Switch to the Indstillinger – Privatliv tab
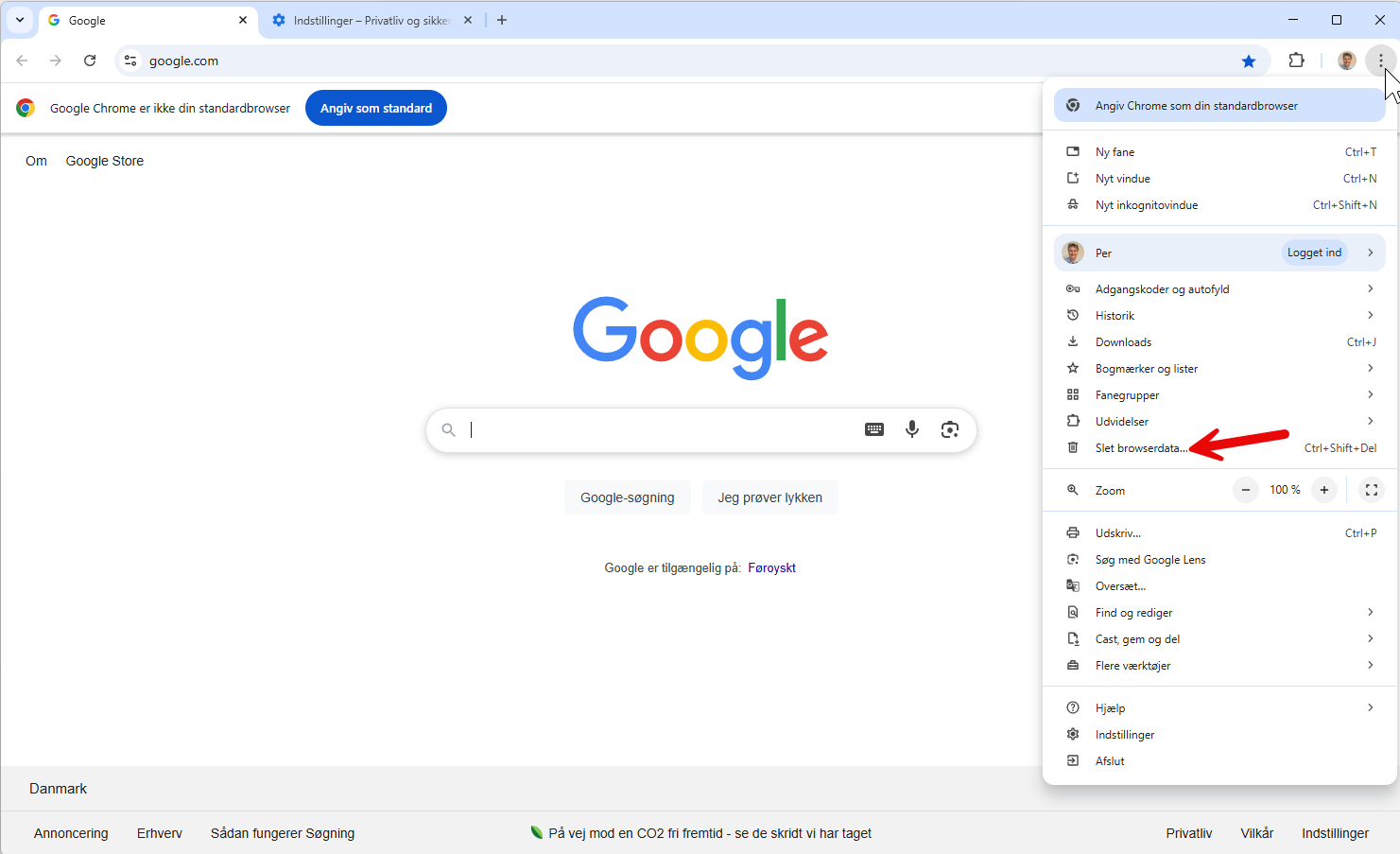The width and height of the screenshot is (1400, 854). pos(372,20)
